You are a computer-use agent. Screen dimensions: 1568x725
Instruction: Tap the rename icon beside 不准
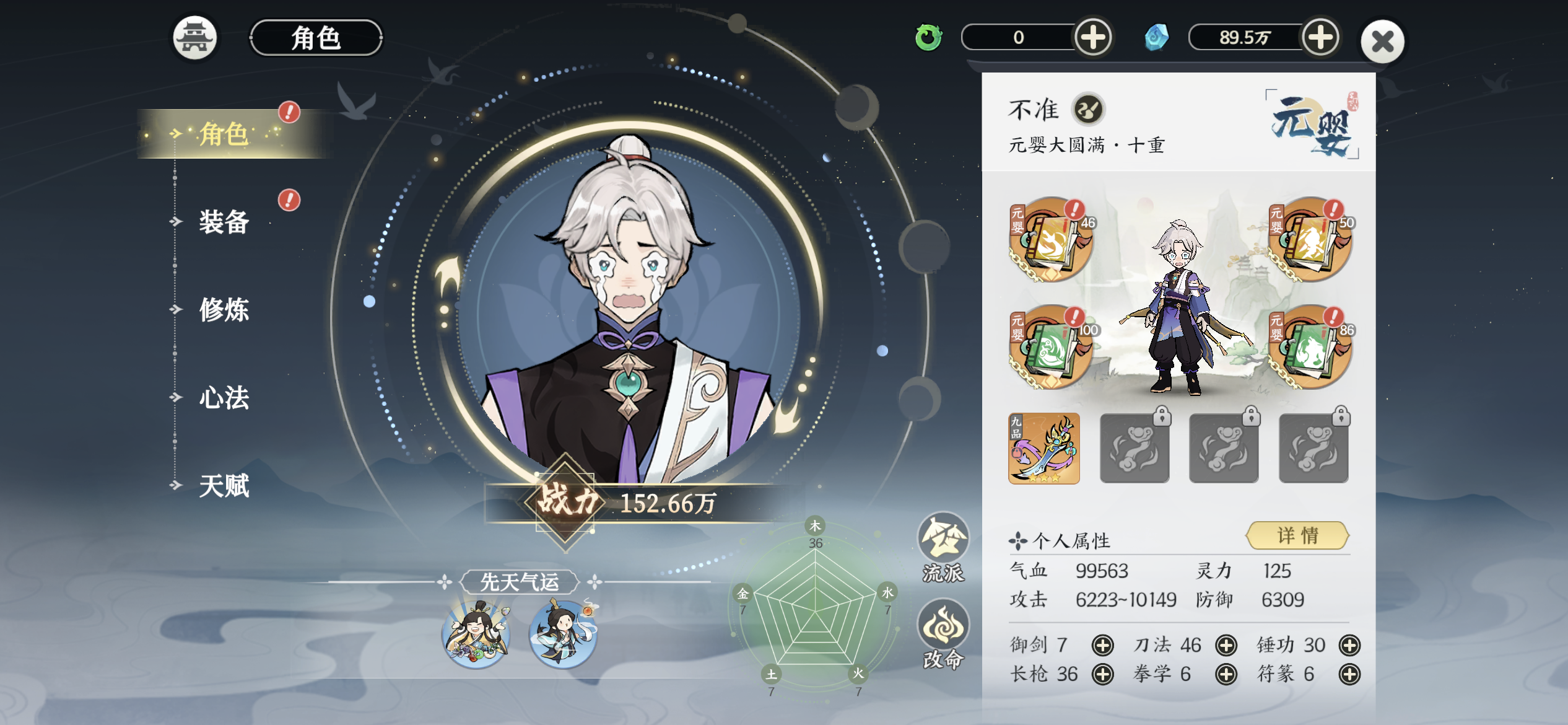pos(1088,110)
